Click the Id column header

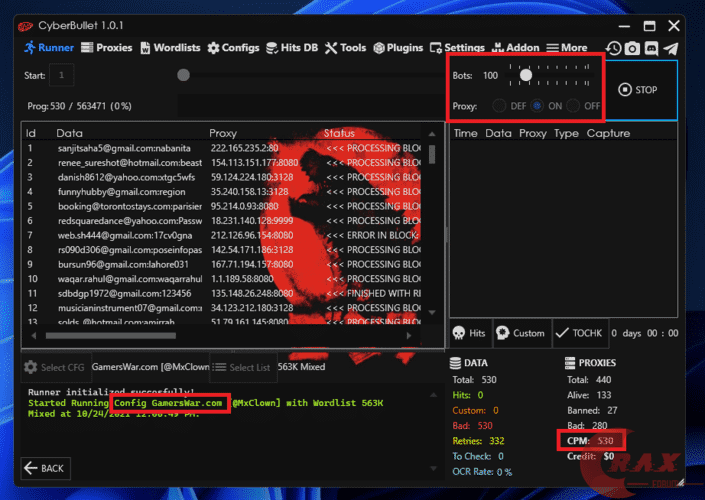click(x=31, y=133)
